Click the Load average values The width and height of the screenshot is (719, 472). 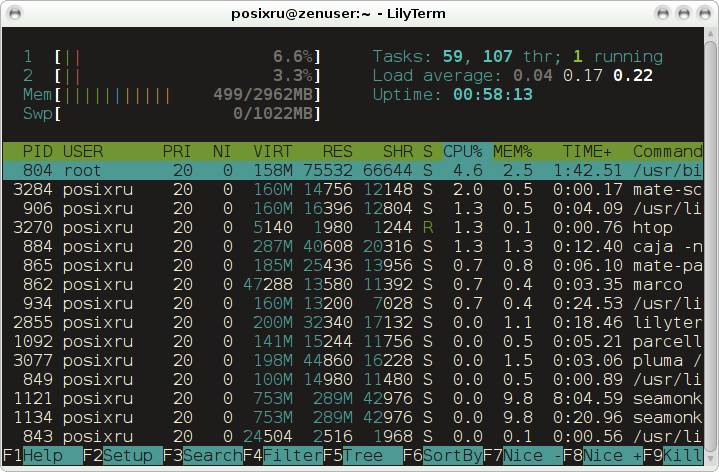[583, 76]
